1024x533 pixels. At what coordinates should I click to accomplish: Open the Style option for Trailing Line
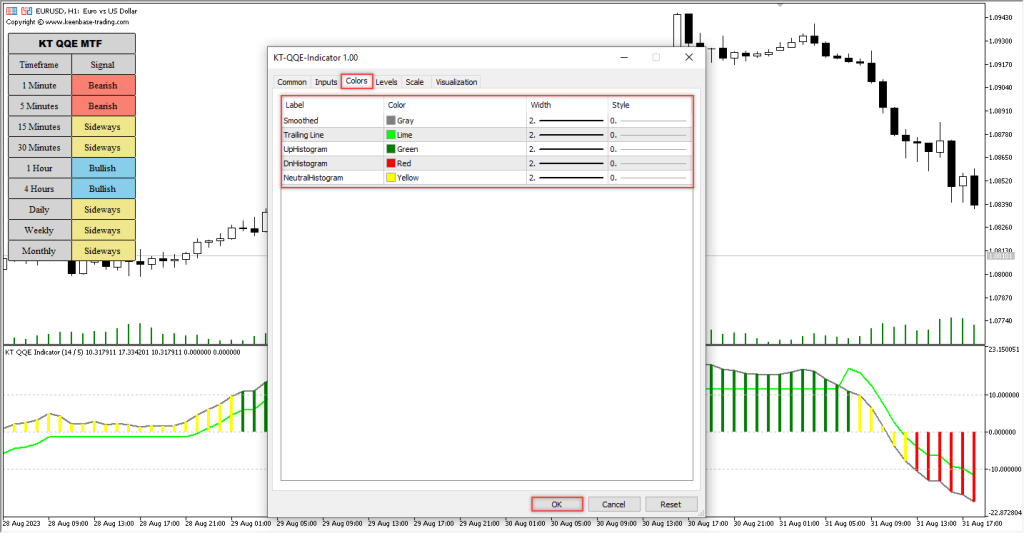[649, 134]
